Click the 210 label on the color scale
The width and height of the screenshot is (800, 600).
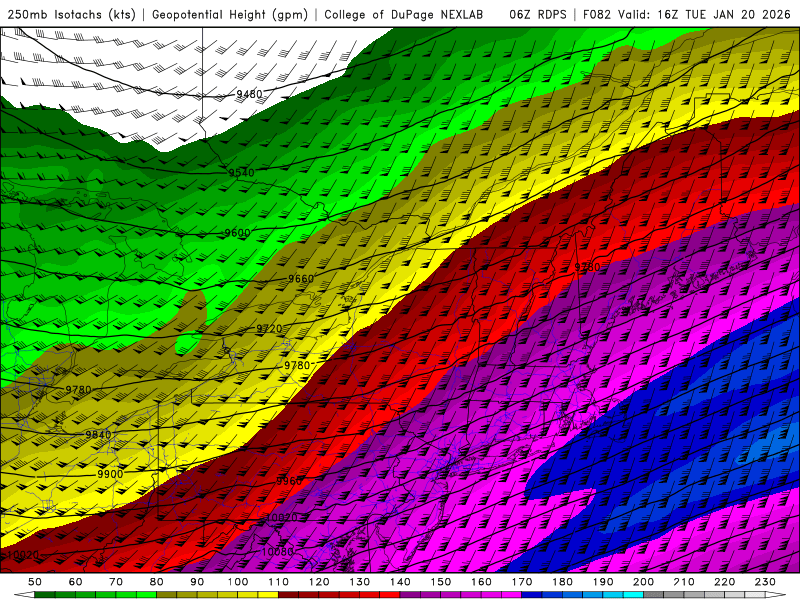click(684, 582)
